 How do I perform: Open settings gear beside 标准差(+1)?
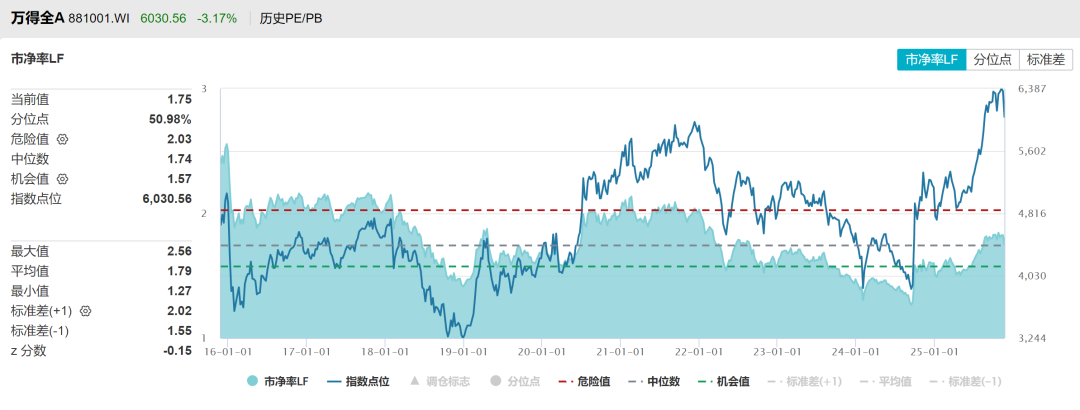(x=86, y=311)
